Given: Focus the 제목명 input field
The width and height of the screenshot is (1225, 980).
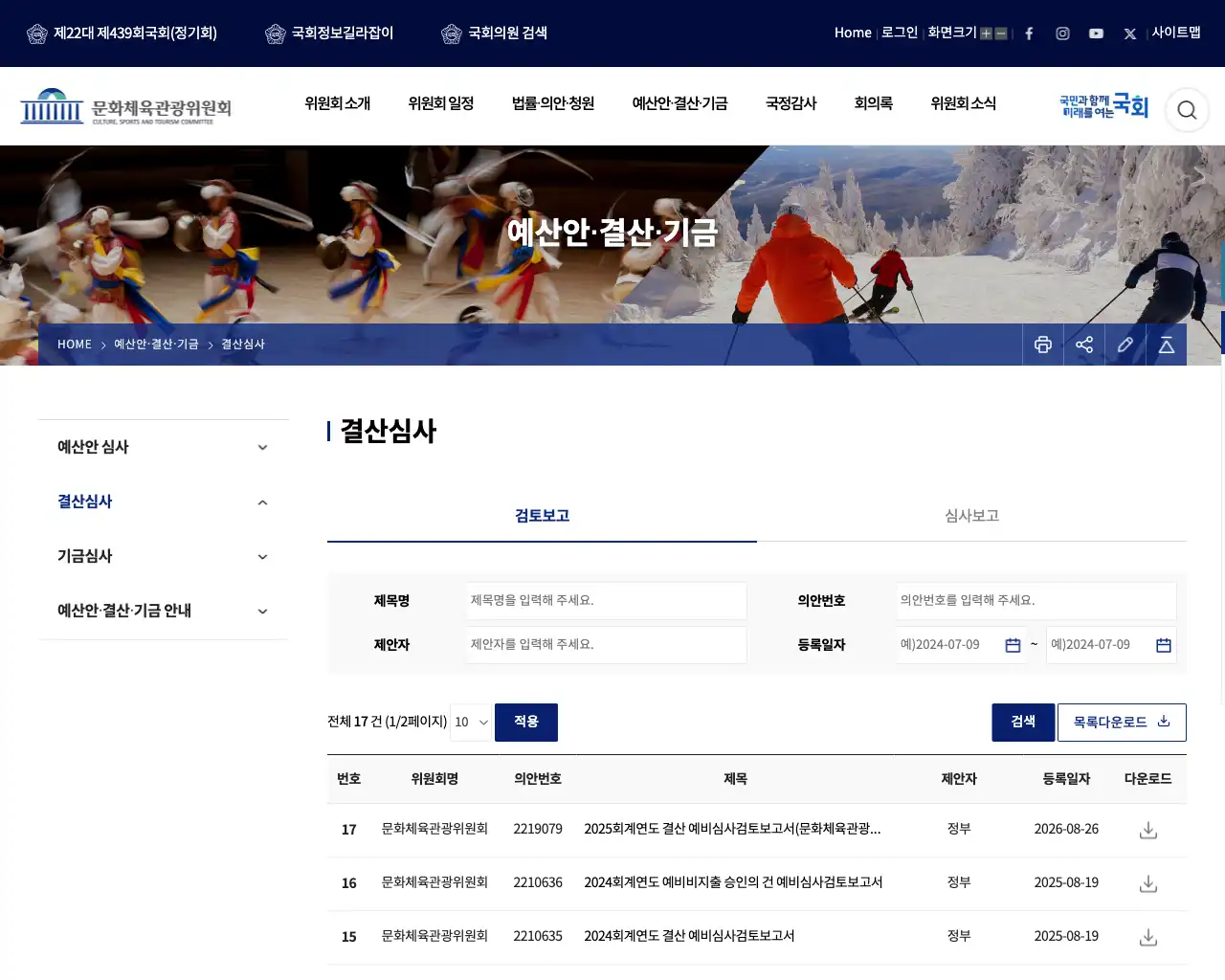Looking at the screenshot, I should (x=607, y=601).
